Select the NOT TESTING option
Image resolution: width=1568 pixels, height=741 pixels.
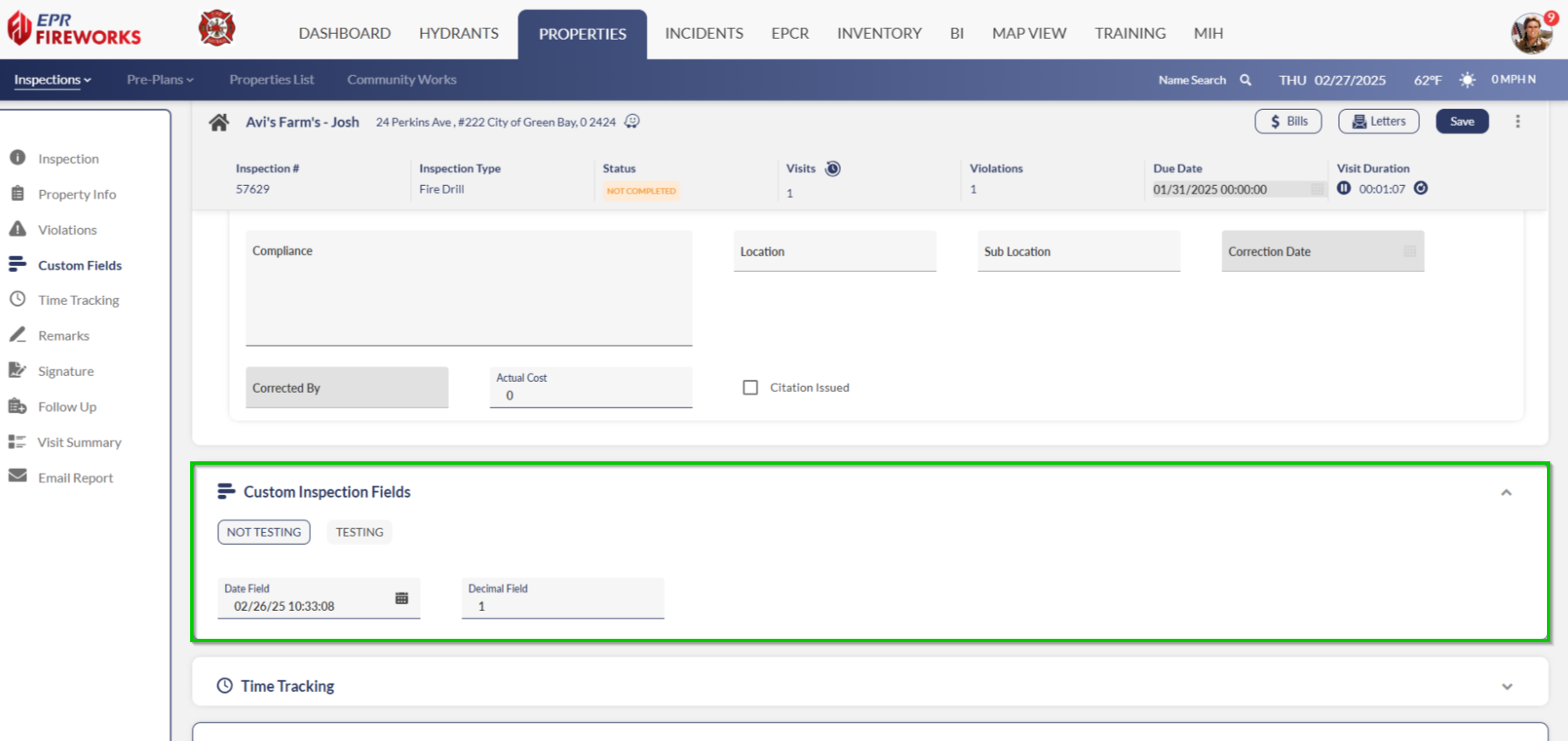(264, 532)
